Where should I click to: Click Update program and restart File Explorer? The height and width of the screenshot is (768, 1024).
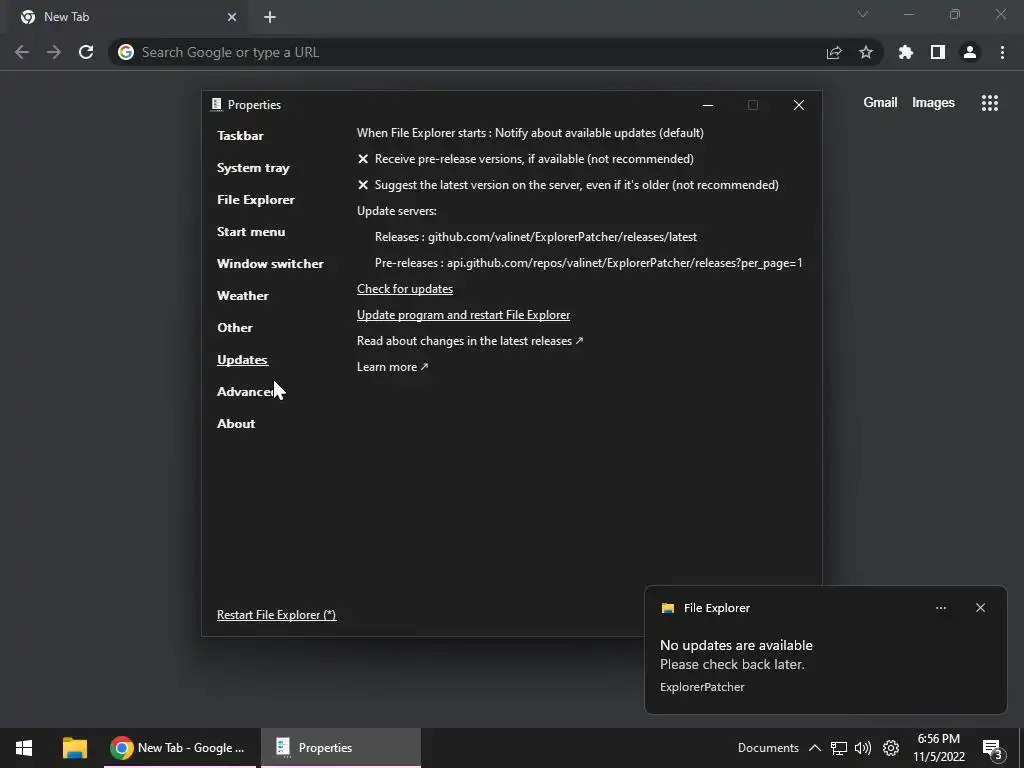pos(463,315)
